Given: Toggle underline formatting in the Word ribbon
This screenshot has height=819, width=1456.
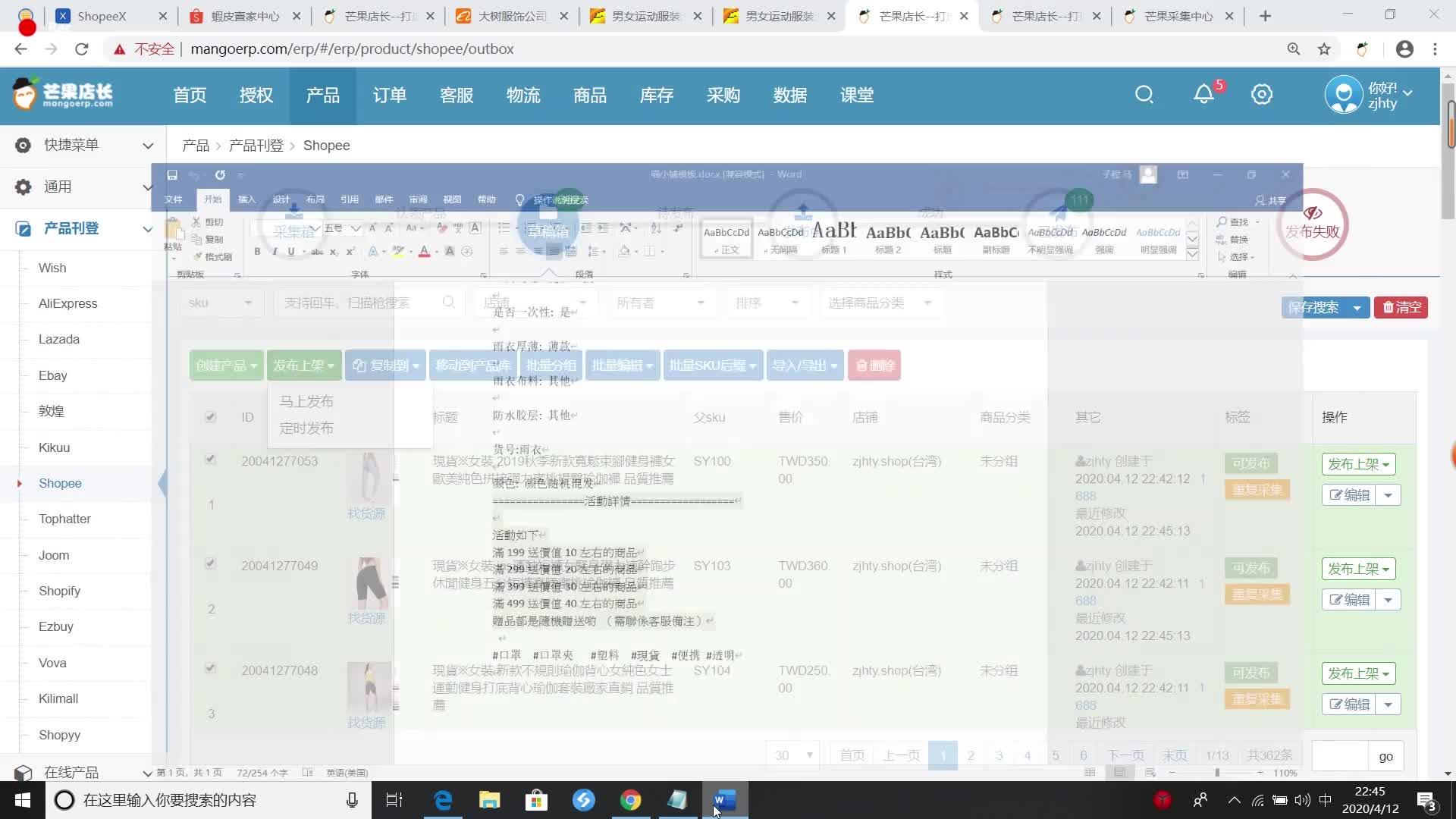Looking at the screenshot, I should 291,251.
